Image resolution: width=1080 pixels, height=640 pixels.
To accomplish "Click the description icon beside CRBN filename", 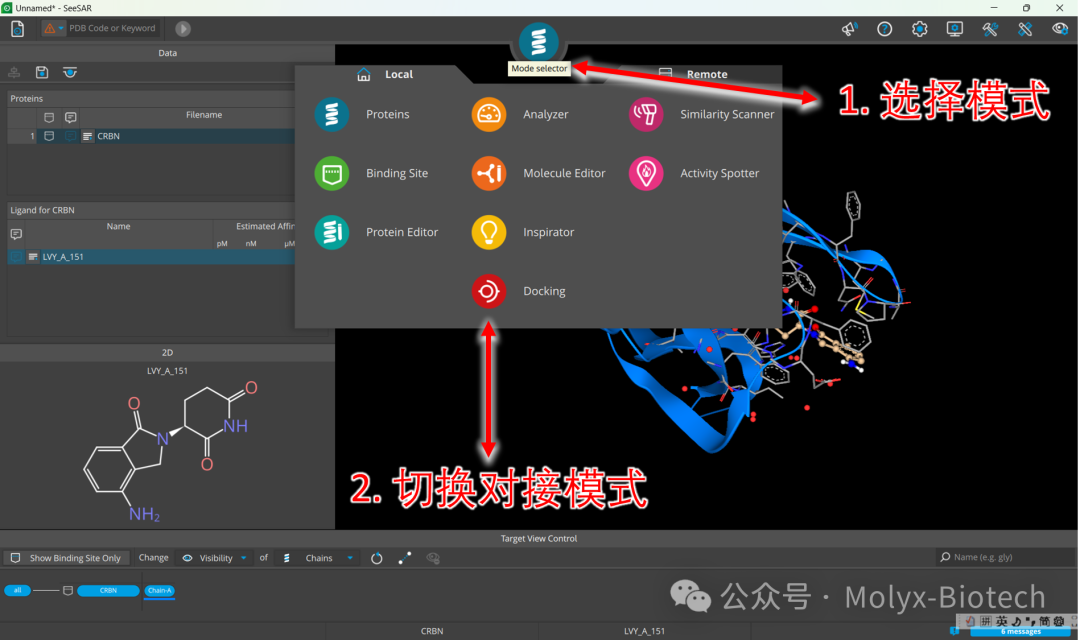I will (x=87, y=136).
